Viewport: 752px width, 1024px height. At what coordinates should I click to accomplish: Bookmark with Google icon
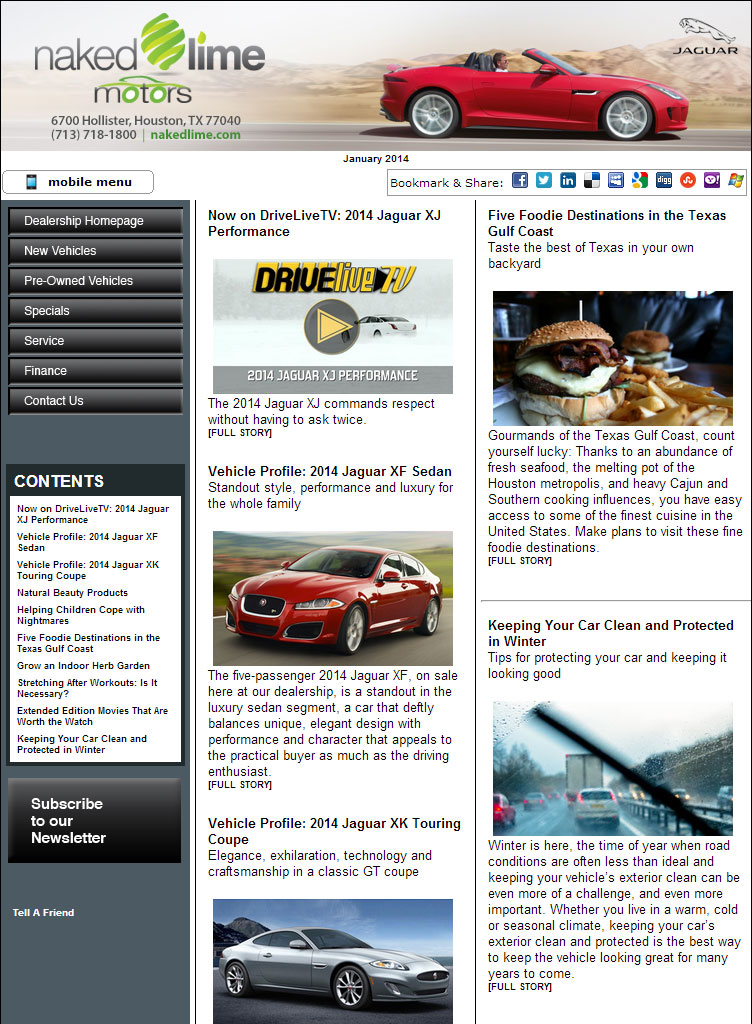(640, 180)
